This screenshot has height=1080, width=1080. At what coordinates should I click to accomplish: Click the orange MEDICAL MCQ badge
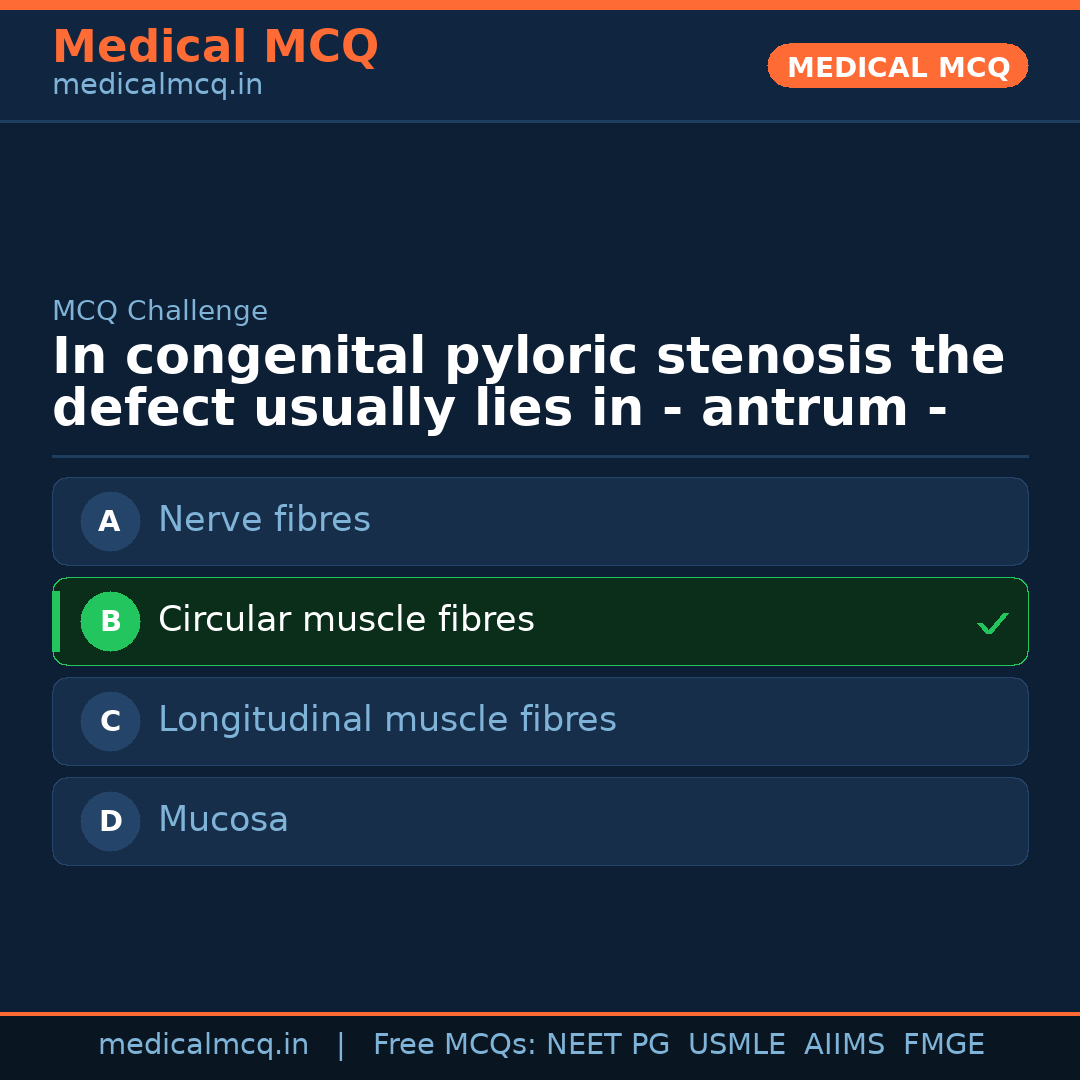coord(897,66)
